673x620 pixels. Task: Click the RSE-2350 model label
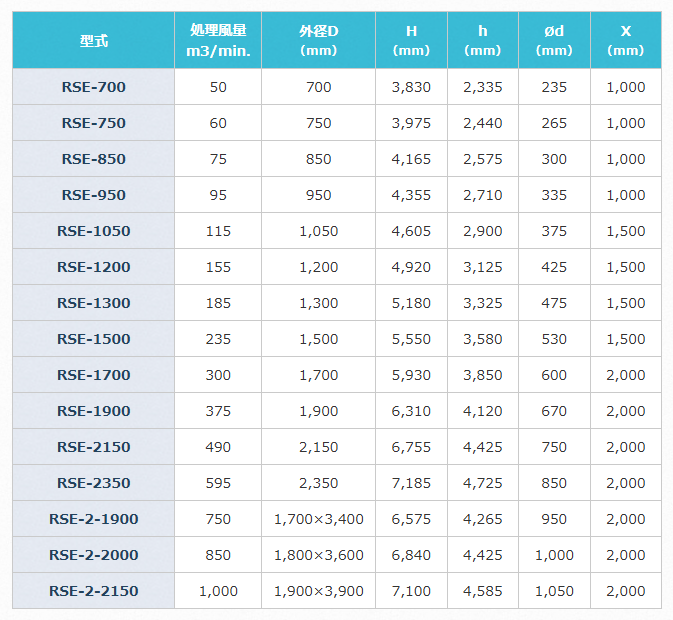[x=93, y=483]
